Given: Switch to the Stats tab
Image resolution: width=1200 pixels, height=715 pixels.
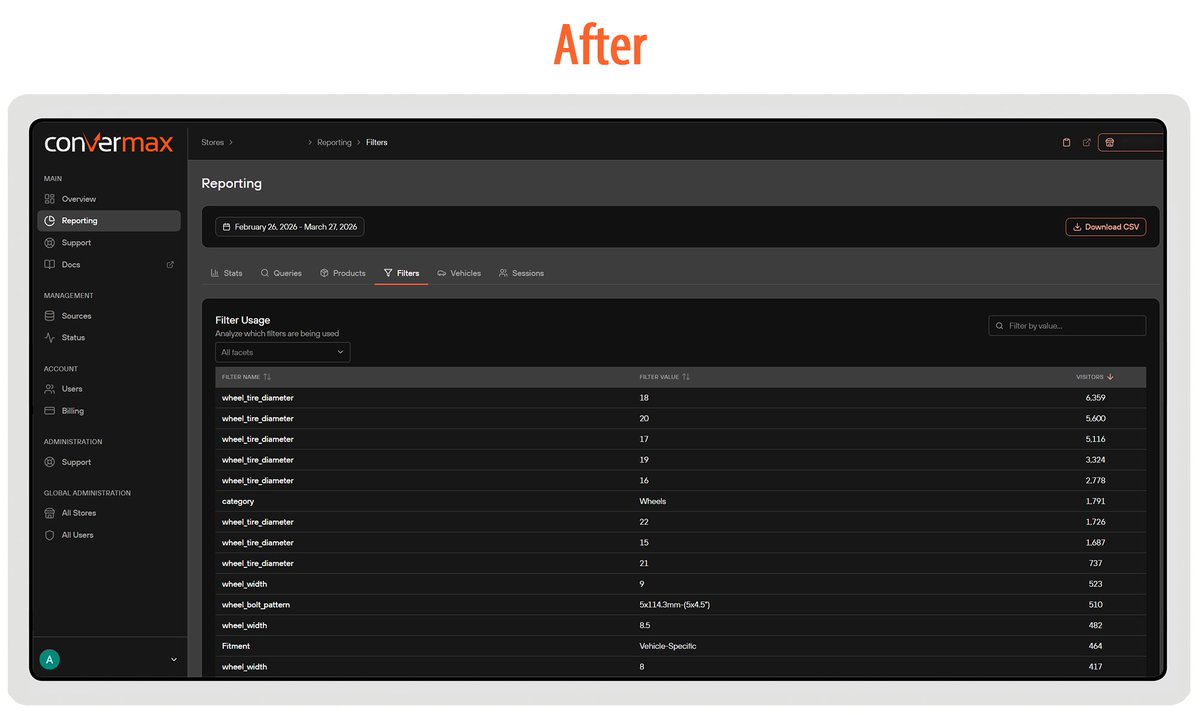Looking at the screenshot, I should [x=227, y=273].
